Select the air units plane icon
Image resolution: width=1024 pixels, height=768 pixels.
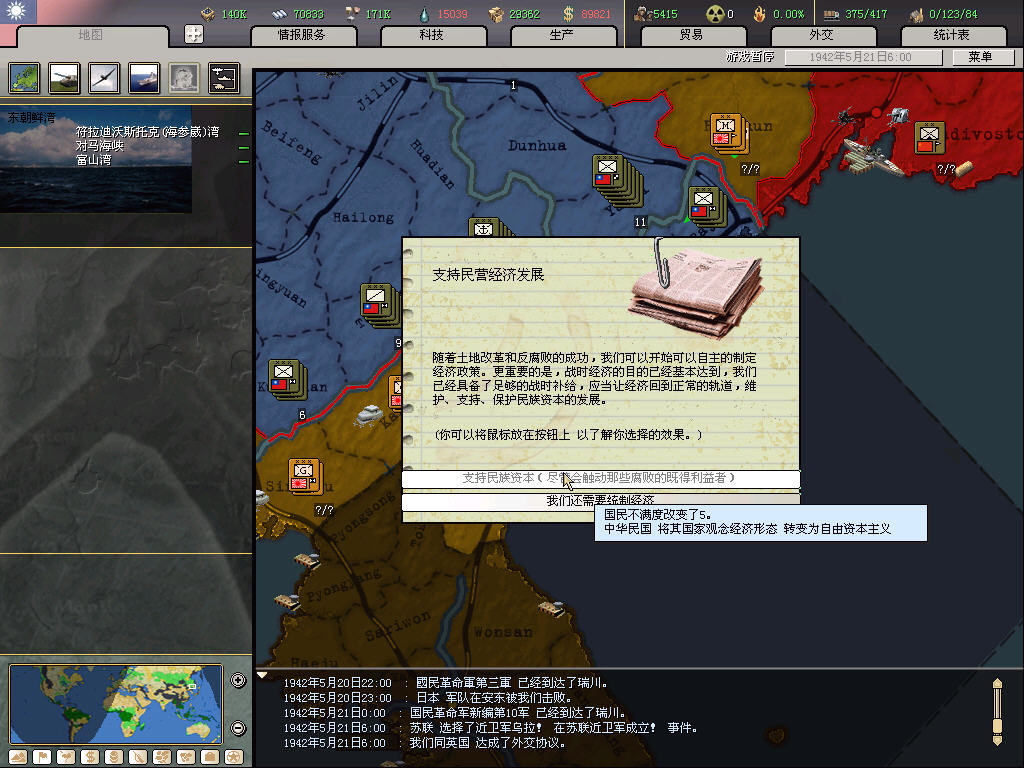pyautogui.click(x=104, y=78)
